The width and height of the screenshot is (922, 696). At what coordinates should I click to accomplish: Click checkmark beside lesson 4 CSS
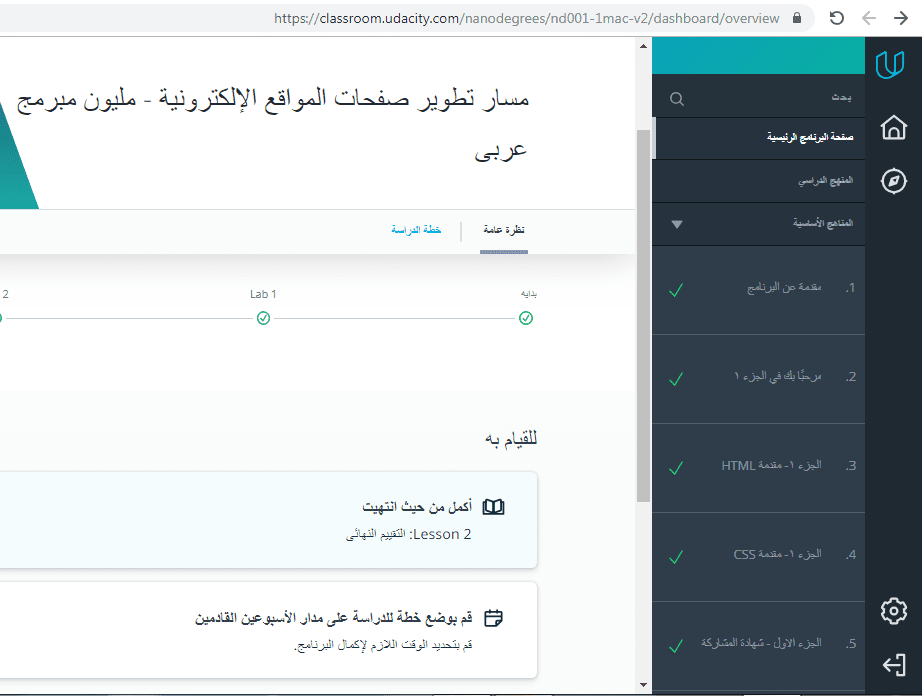tap(676, 557)
